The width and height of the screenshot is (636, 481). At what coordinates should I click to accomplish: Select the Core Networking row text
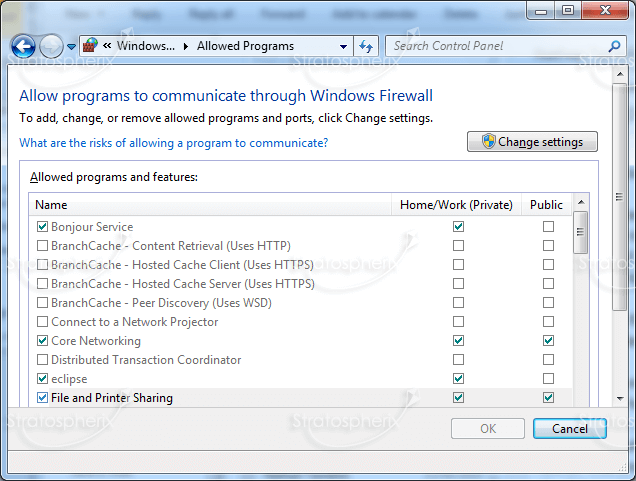(96, 341)
